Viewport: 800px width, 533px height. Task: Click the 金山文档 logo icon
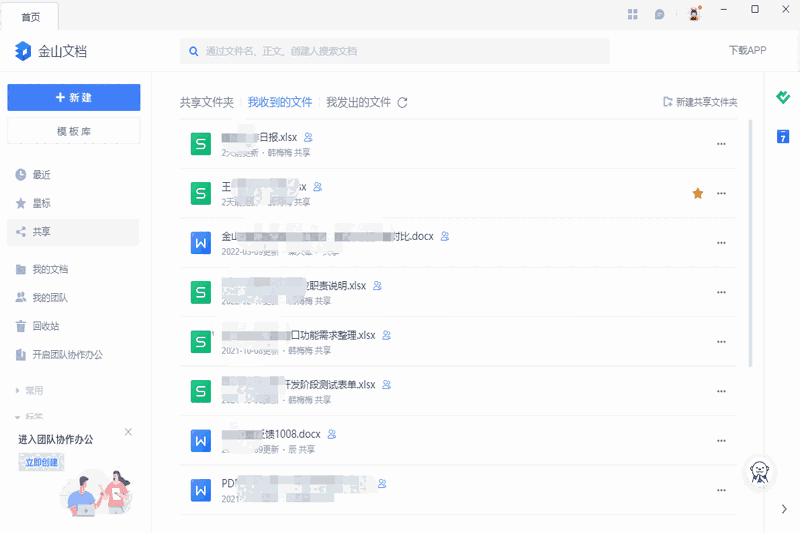[22, 51]
